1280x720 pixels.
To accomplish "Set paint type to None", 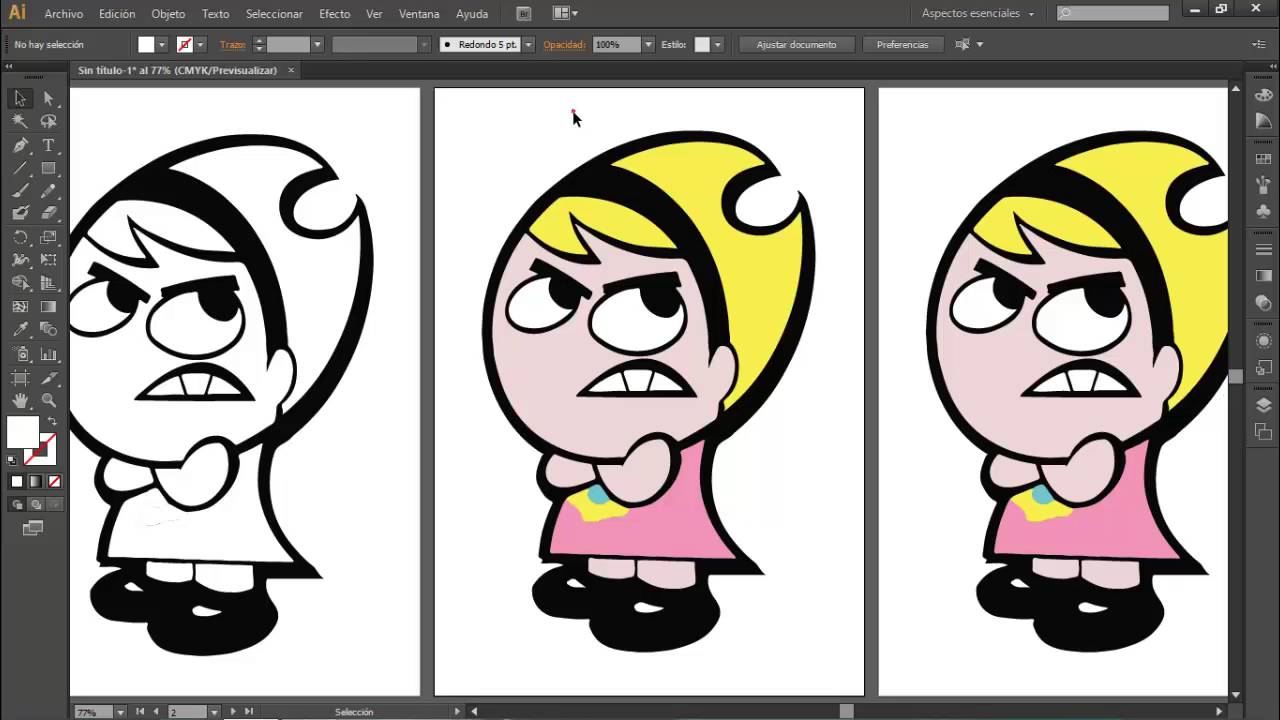I will point(54,481).
